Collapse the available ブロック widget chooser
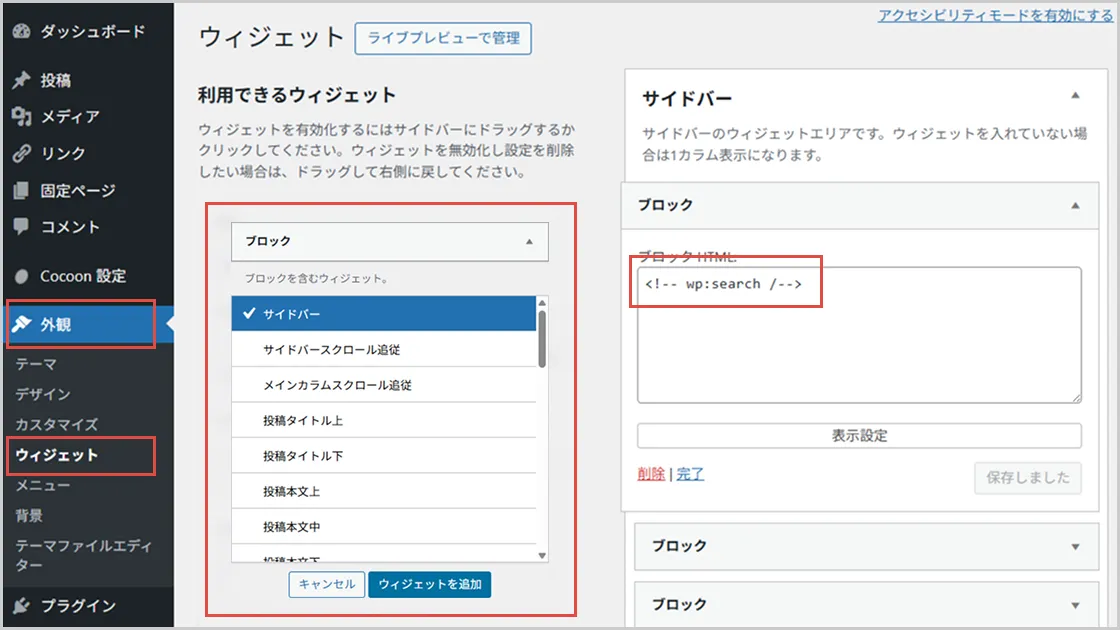This screenshot has width=1120, height=630. coord(529,242)
